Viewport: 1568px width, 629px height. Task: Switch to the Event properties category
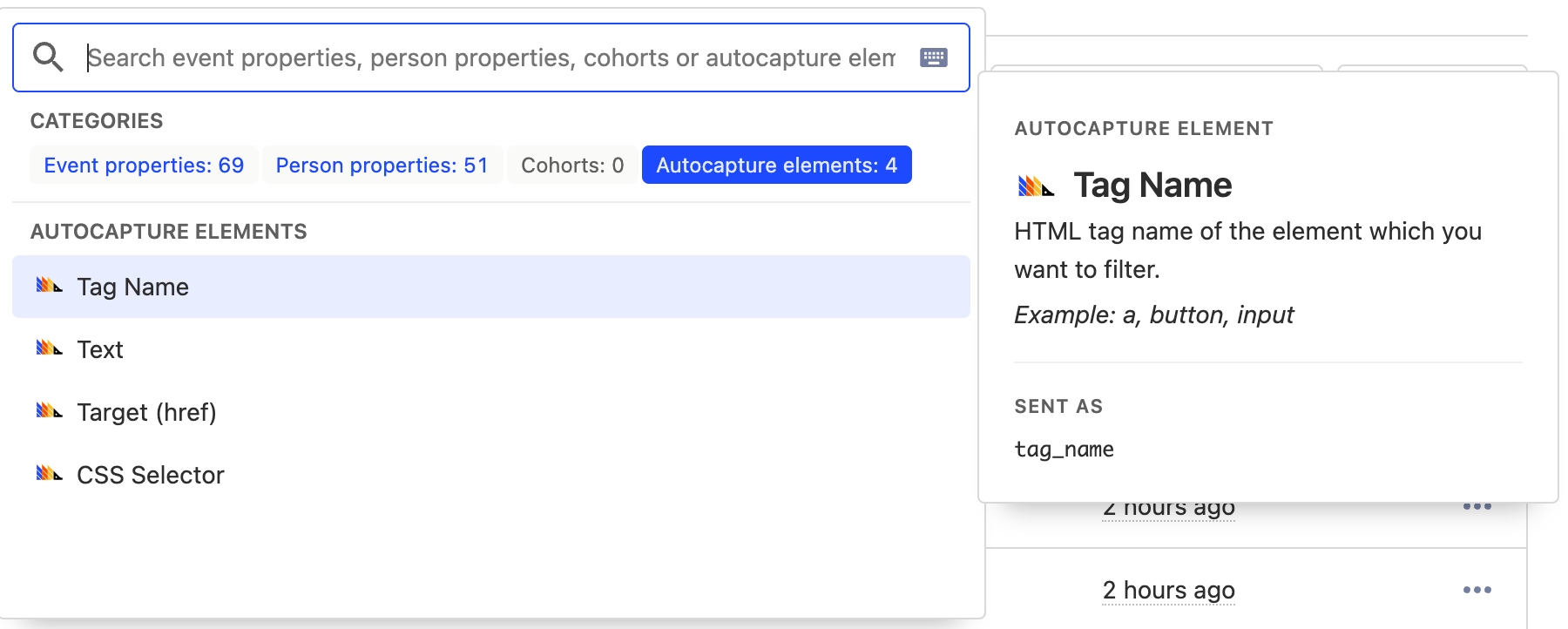pyautogui.click(x=144, y=165)
